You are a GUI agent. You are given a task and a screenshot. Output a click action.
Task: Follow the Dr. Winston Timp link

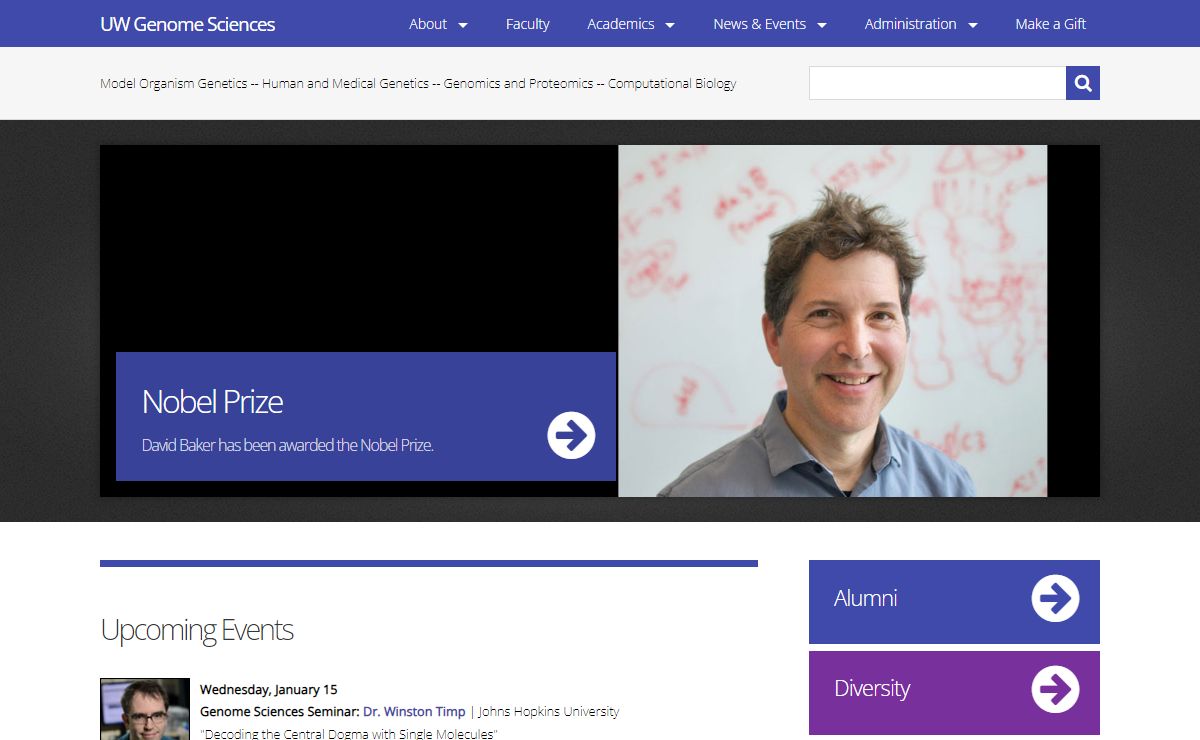414,712
